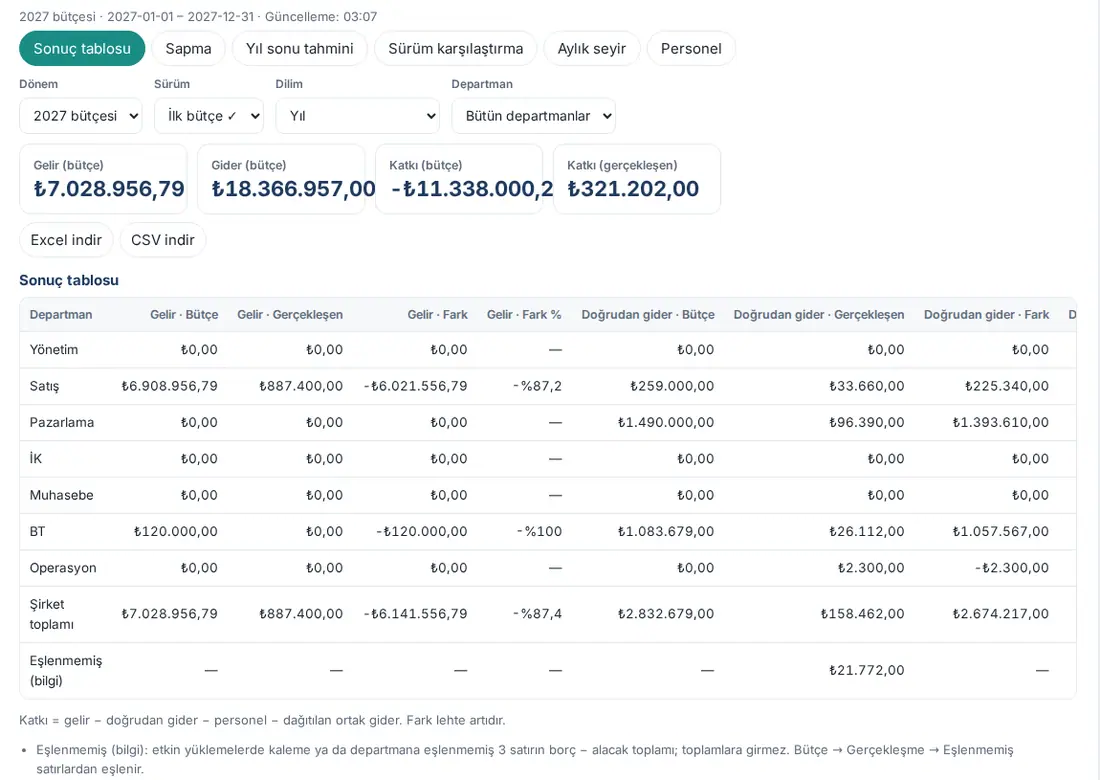
Task: Open the Personel tab
Action: point(691,48)
